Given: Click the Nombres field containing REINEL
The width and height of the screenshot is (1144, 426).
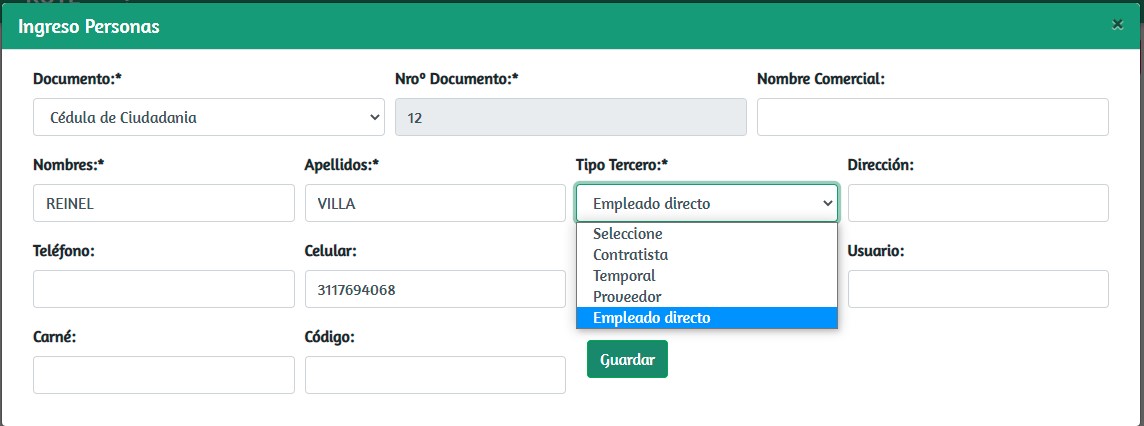Looking at the screenshot, I should coord(164,203).
